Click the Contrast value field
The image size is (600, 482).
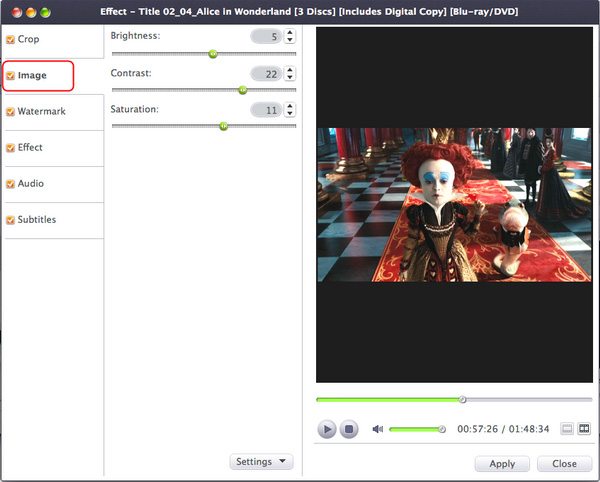coord(266,73)
